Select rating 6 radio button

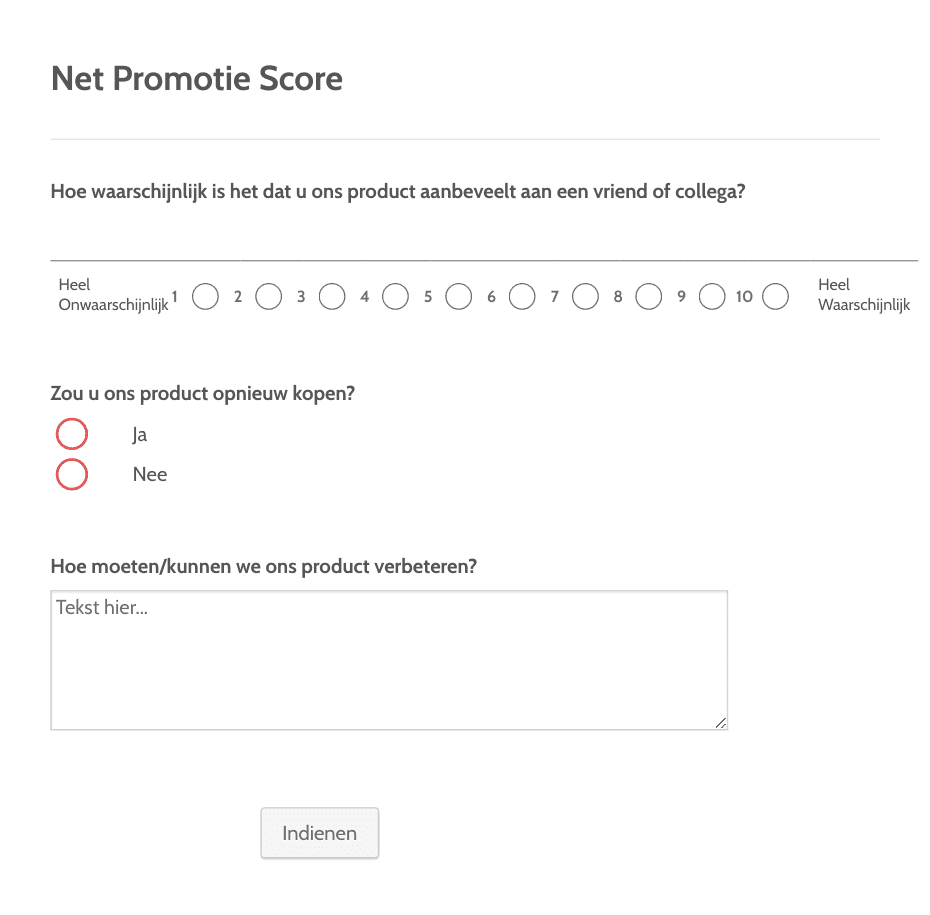pyautogui.click(x=522, y=297)
